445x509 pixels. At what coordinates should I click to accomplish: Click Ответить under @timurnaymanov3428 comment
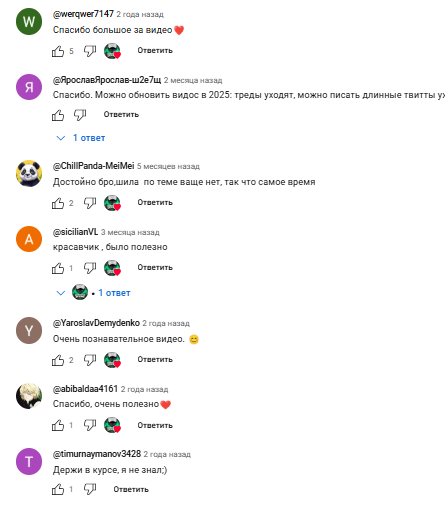click(x=131, y=489)
